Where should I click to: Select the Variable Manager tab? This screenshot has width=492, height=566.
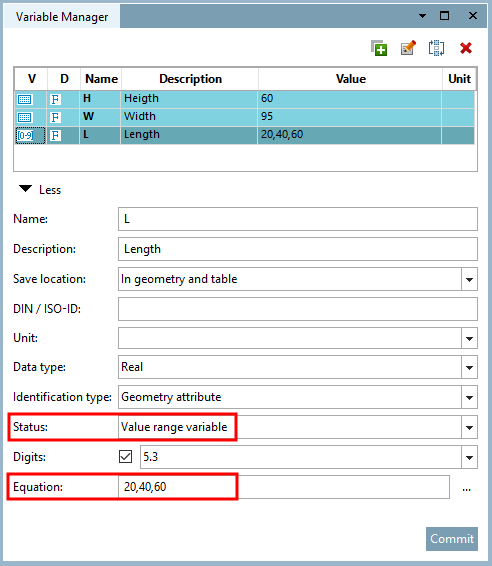point(62,17)
